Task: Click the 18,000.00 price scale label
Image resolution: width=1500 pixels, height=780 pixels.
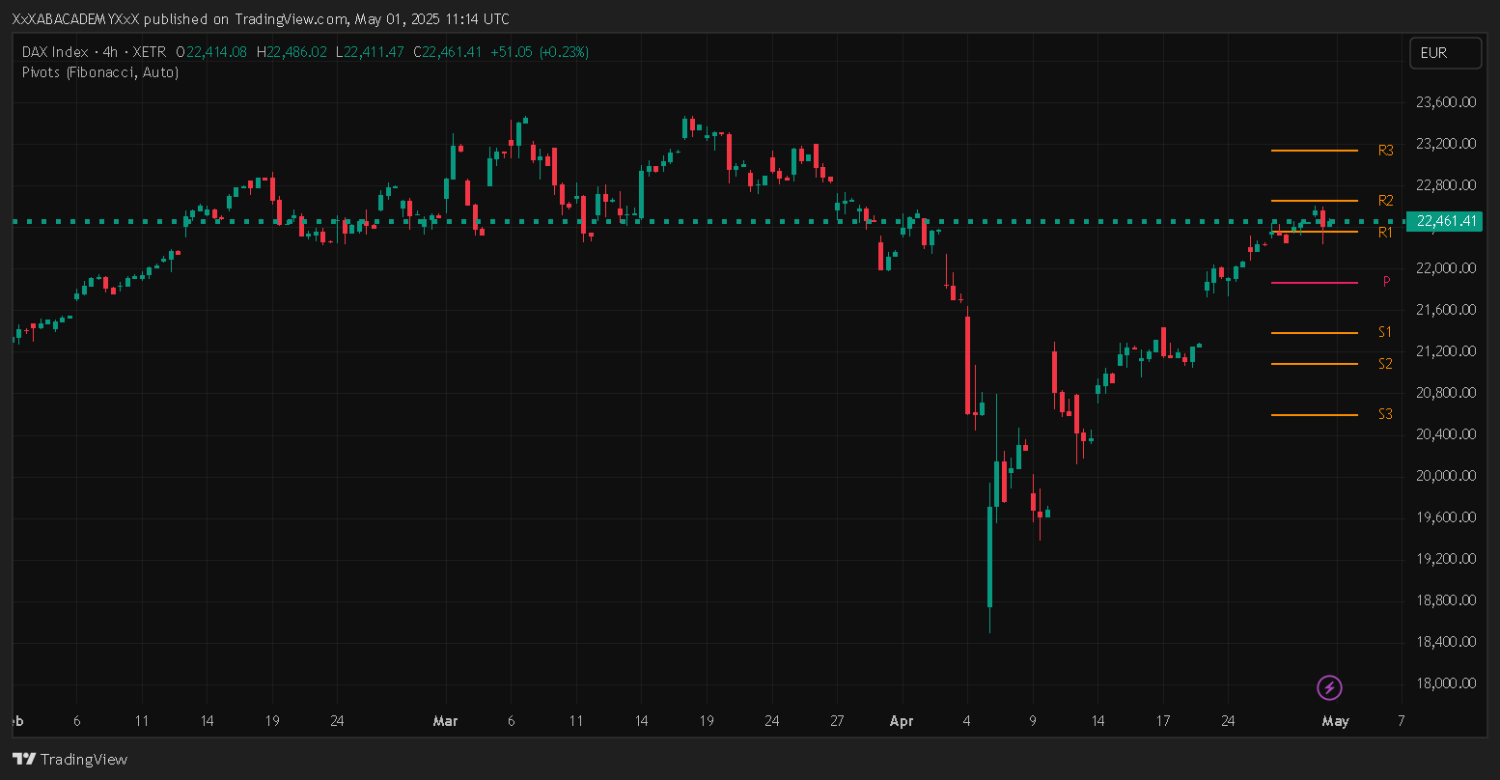Action: [x=1446, y=684]
